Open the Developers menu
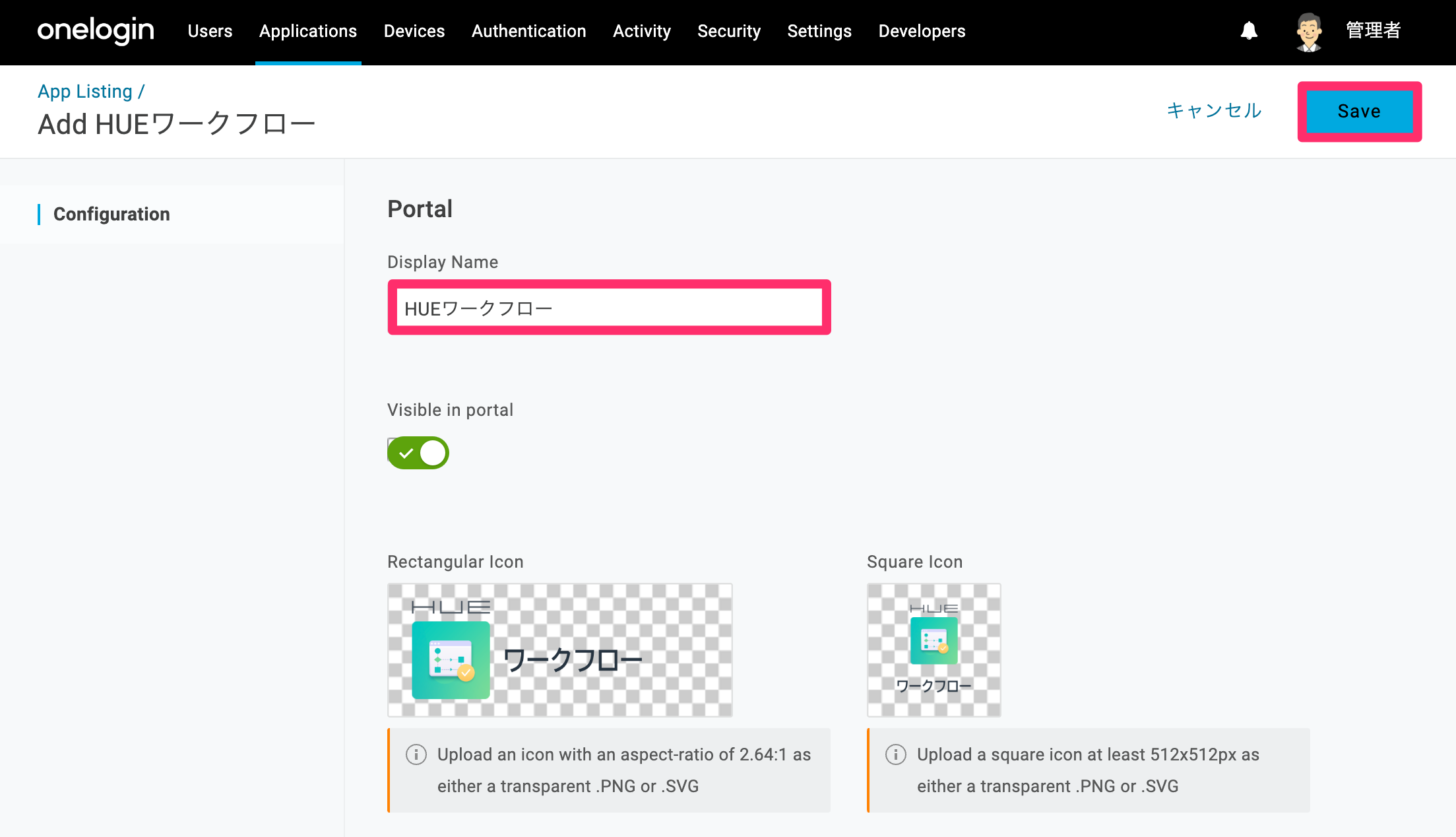 [x=922, y=31]
